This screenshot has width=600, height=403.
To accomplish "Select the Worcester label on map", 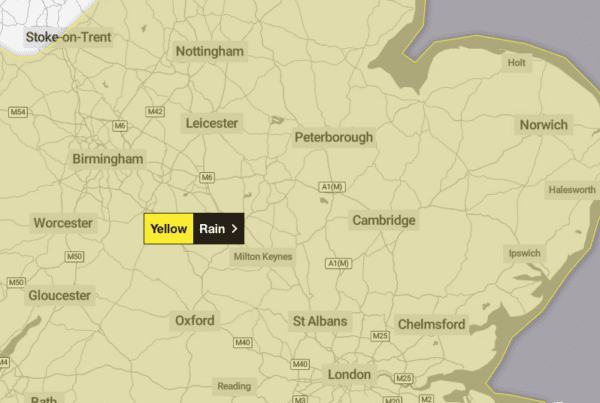I will click(63, 223).
